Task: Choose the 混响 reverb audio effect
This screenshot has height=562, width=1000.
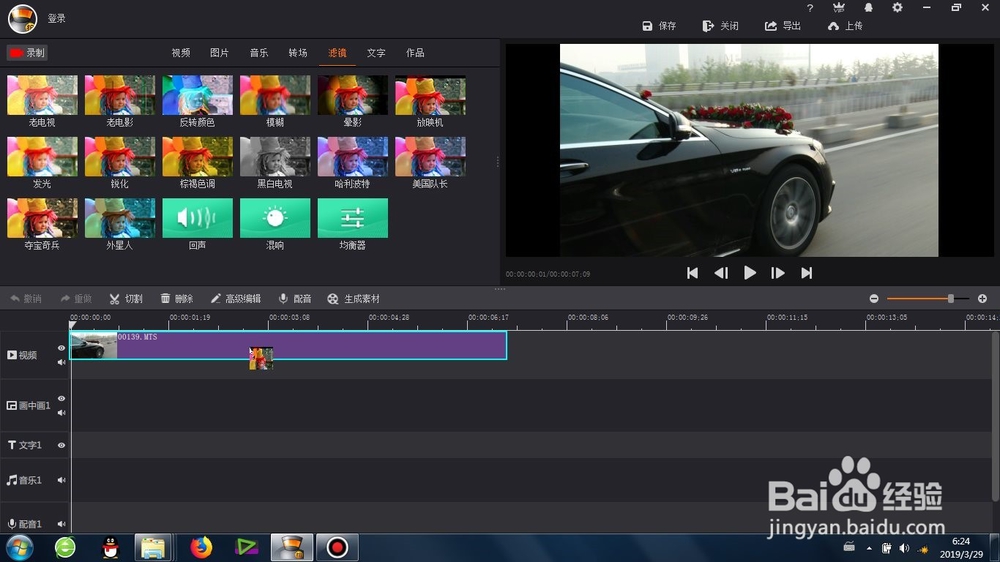Action: (275, 218)
